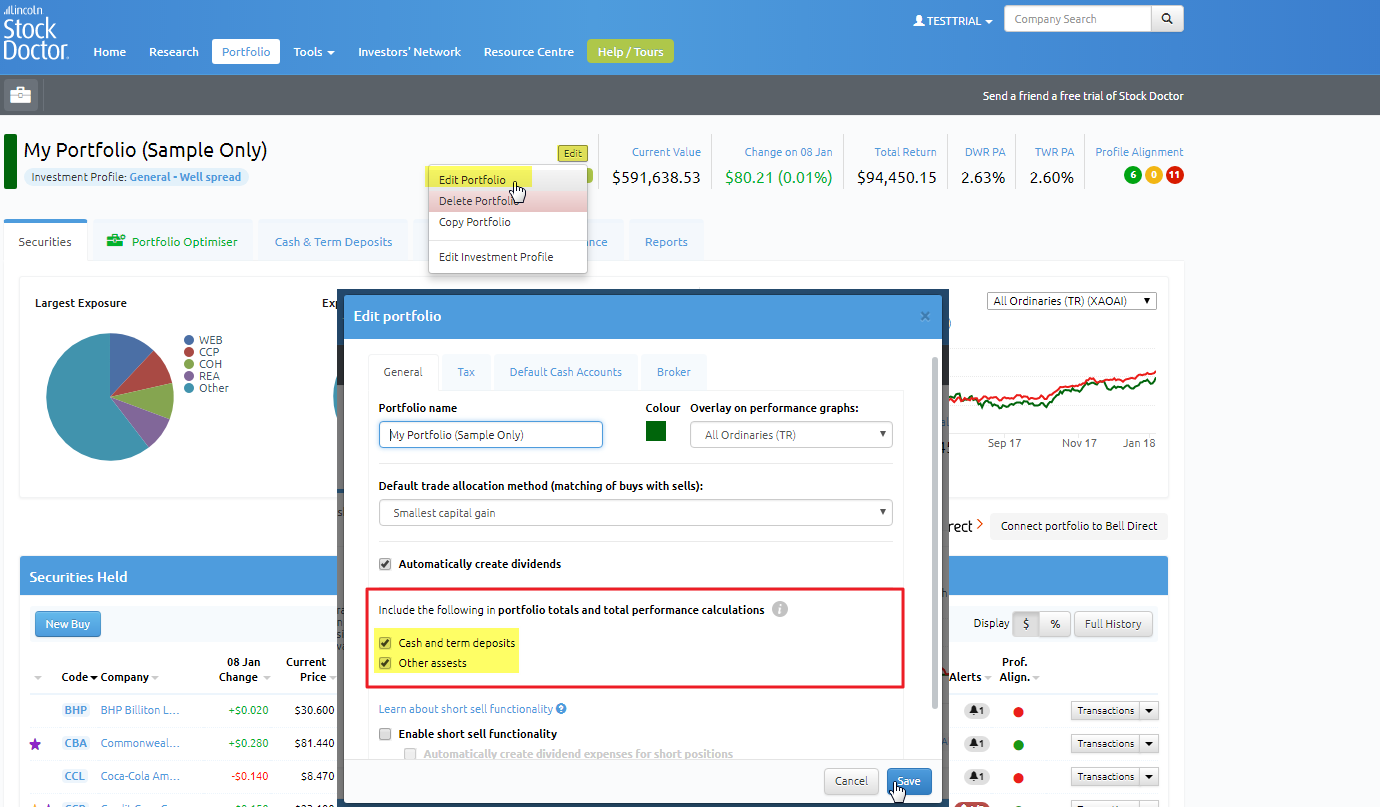Click the alert bell badge in CBA row
This screenshot has width=1380, height=807.
tap(976, 744)
